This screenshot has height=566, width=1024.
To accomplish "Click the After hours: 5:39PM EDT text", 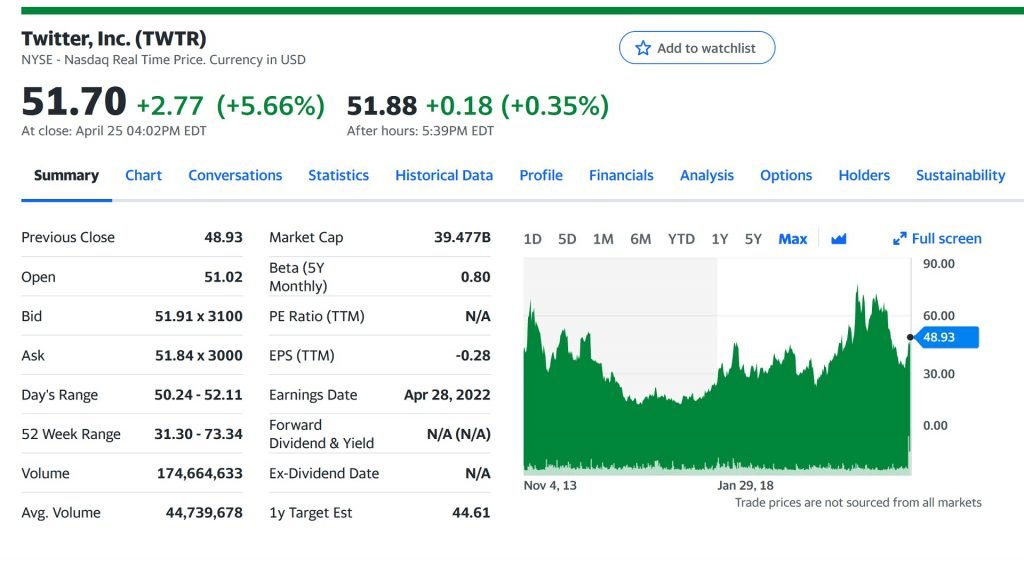I will (x=420, y=131).
